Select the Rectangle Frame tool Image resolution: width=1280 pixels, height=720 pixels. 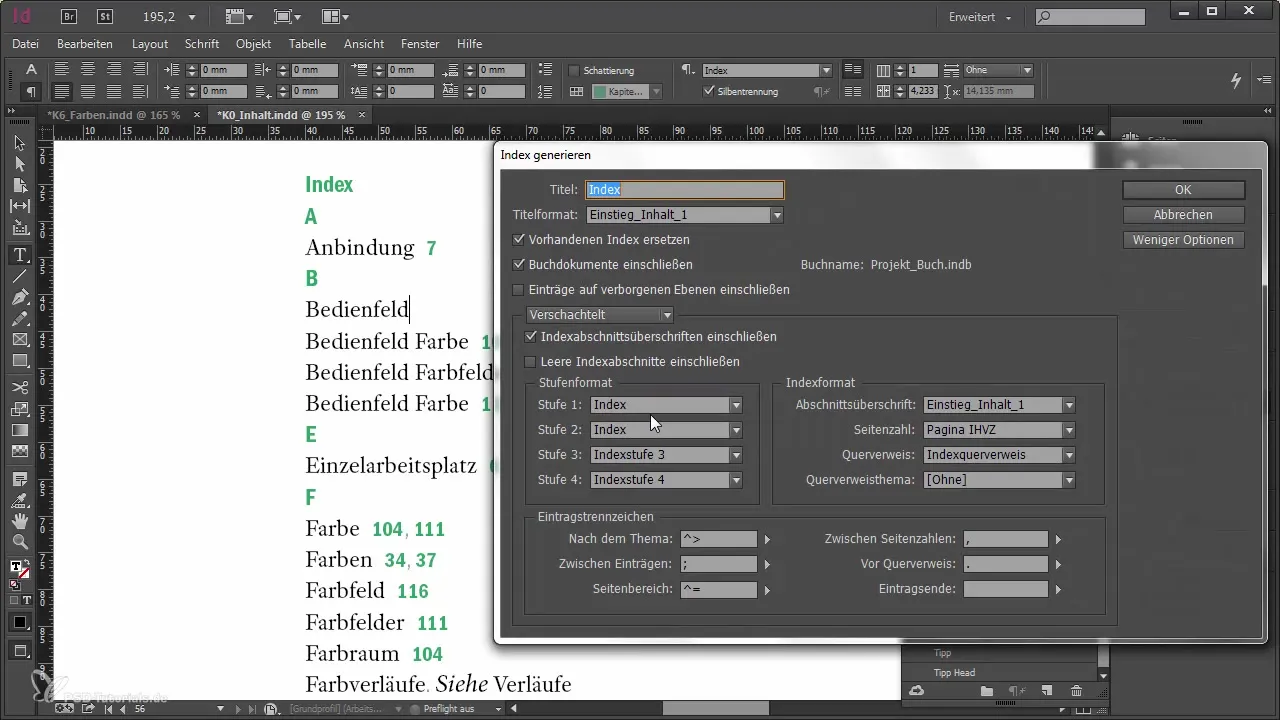(19, 339)
